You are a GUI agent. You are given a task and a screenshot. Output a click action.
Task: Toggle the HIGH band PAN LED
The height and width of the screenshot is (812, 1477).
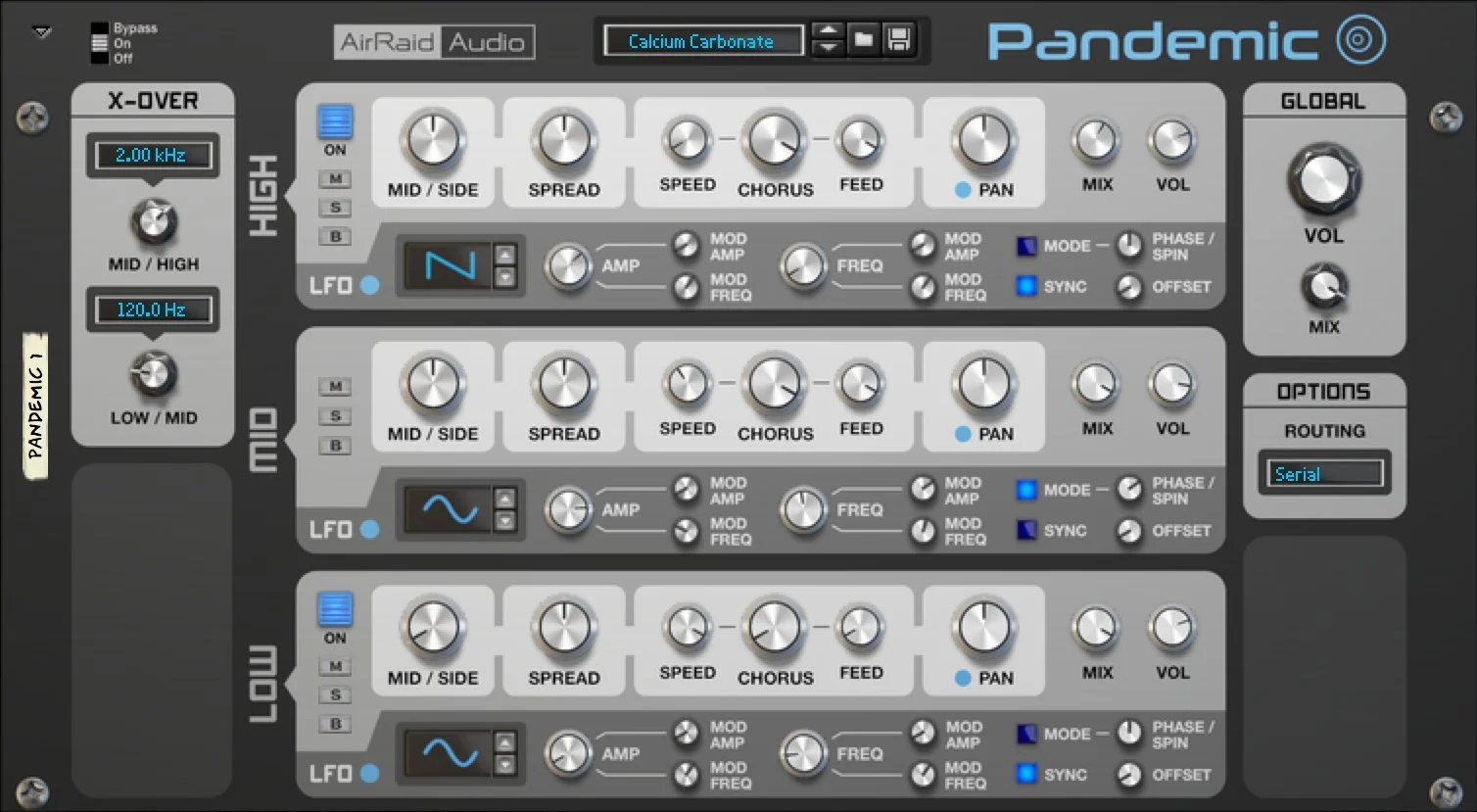click(963, 190)
